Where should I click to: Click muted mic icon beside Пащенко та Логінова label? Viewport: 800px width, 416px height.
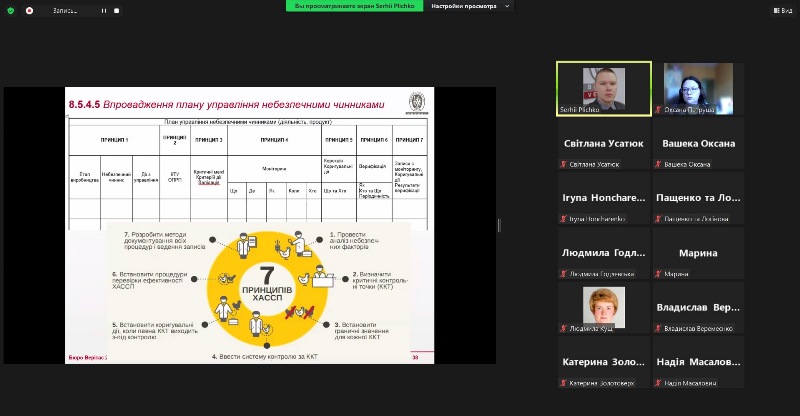point(659,219)
